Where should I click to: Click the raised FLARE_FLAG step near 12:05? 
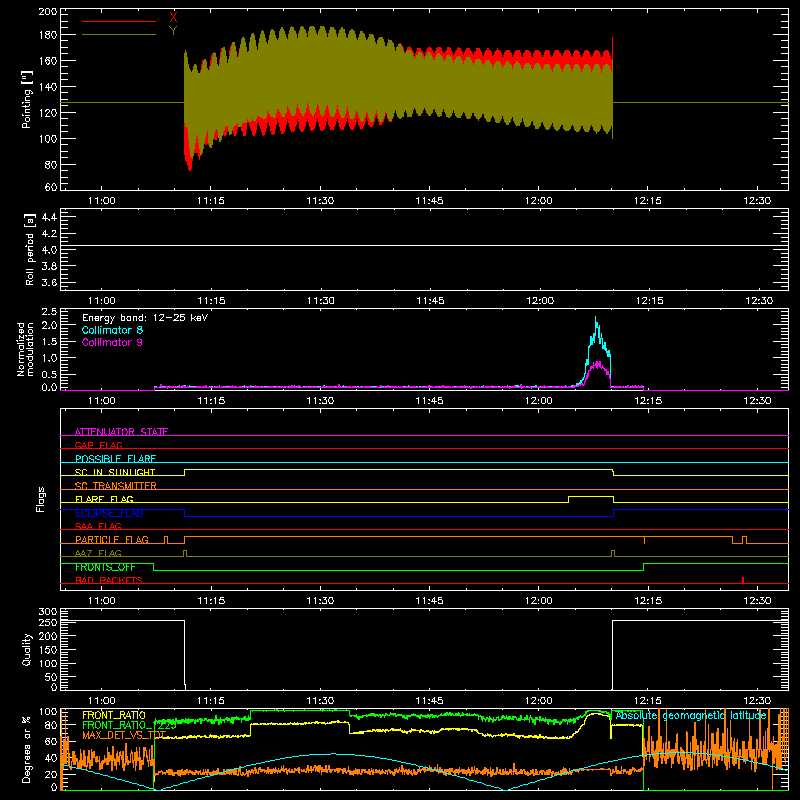pyautogui.click(x=590, y=496)
